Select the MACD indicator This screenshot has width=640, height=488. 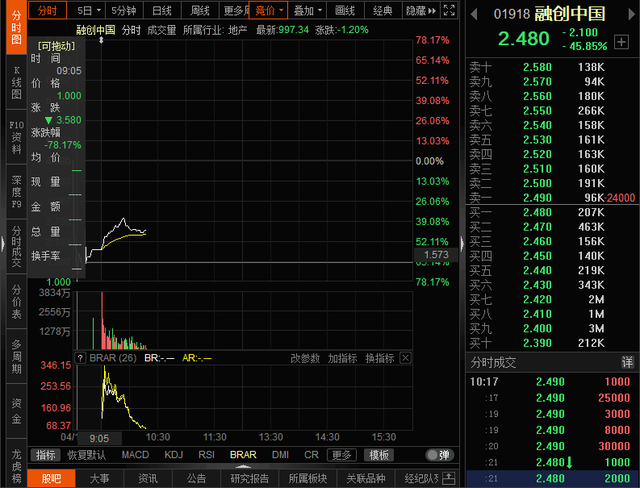135,455
